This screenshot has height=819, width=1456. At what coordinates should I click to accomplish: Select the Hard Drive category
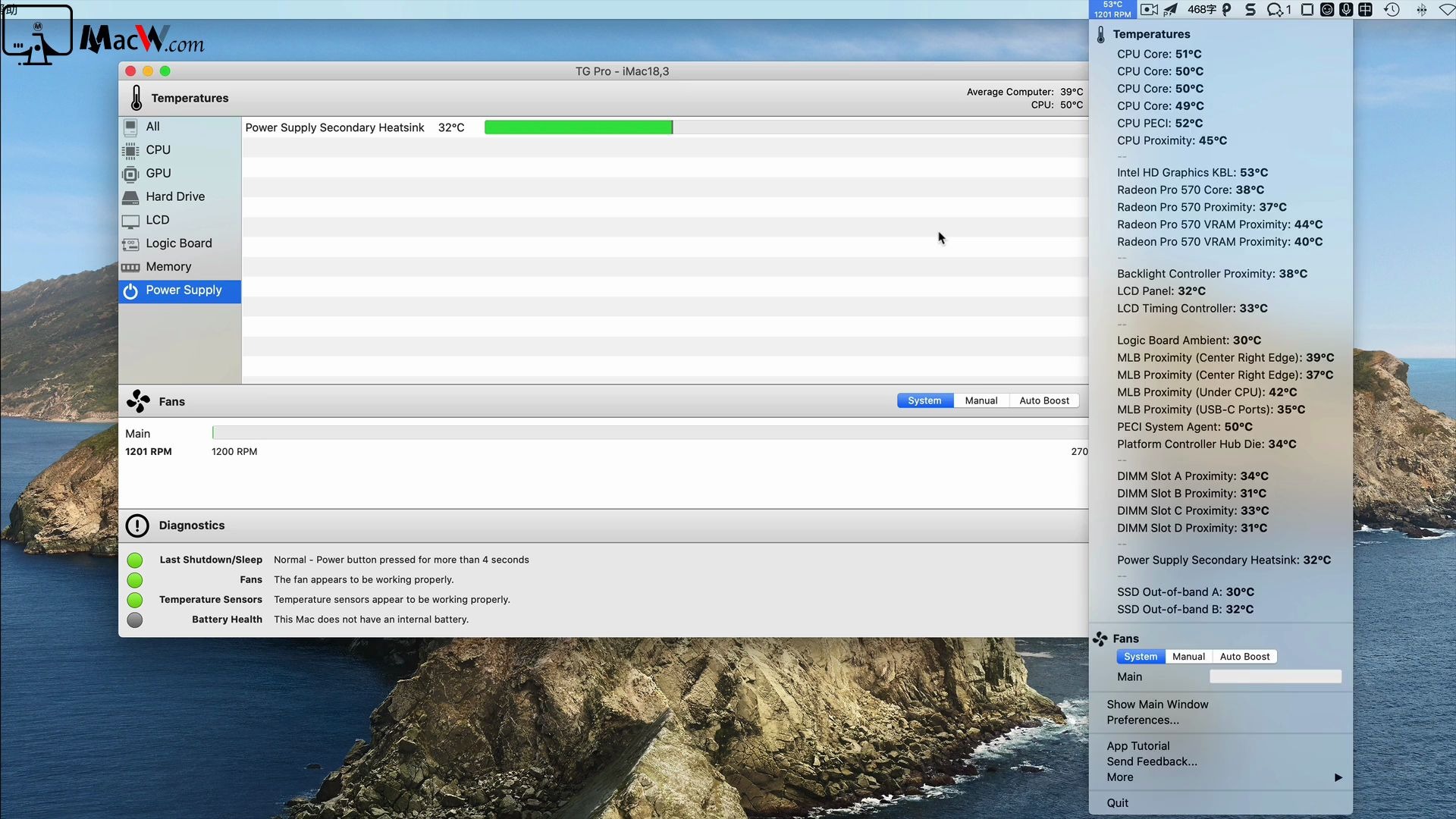tap(176, 196)
